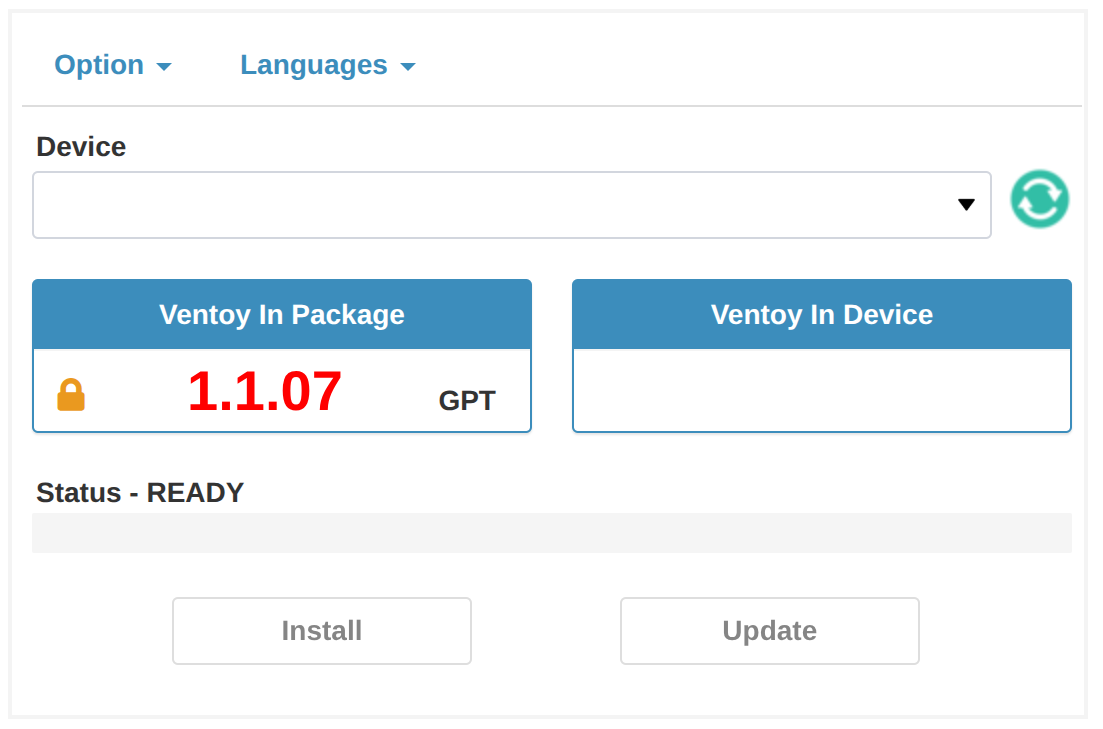This screenshot has width=1103, height=729.
Task: Click the caret beside Option
Action: (x=164, y=67)
